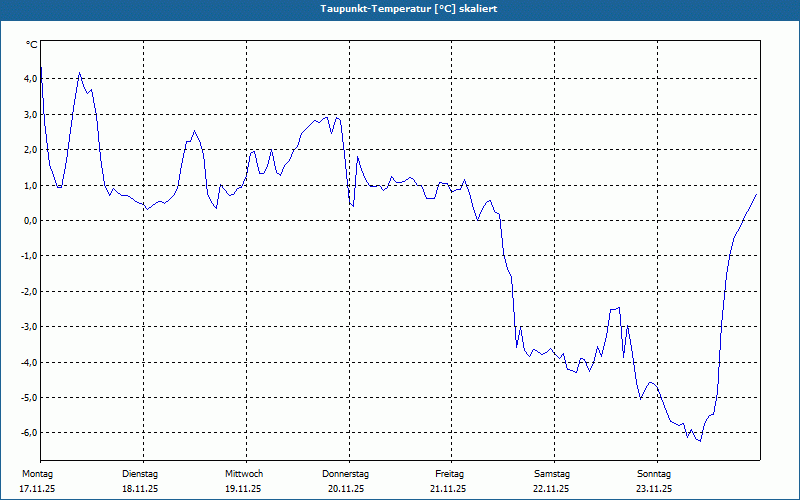This screenshot has width=800, height=500.
Task: Click the date 22.11.25
Action: point(551,489)
